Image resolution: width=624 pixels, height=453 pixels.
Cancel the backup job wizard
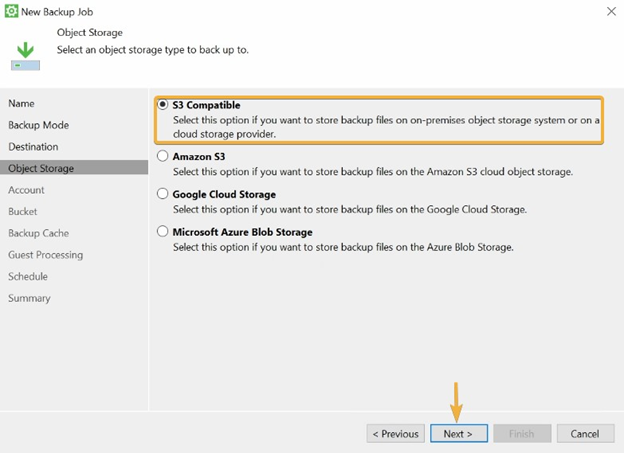pyautogui.click(x=585, y=433)
